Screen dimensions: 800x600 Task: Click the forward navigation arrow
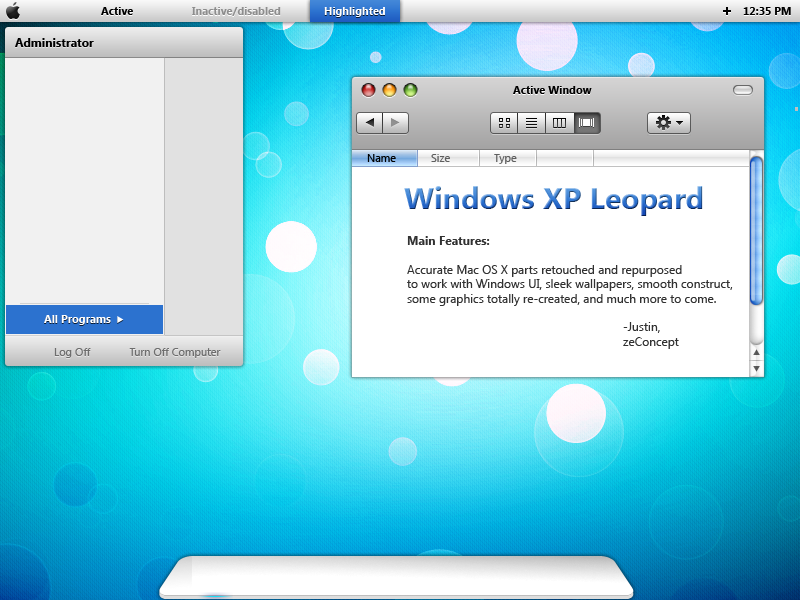396,122
